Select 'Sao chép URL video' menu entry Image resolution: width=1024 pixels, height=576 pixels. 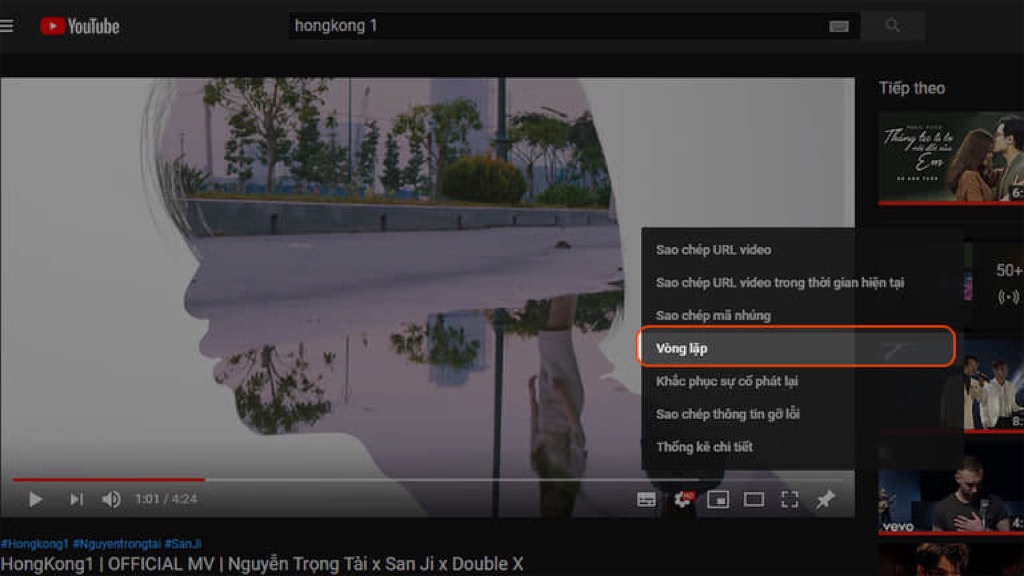[x=713, y=249]
